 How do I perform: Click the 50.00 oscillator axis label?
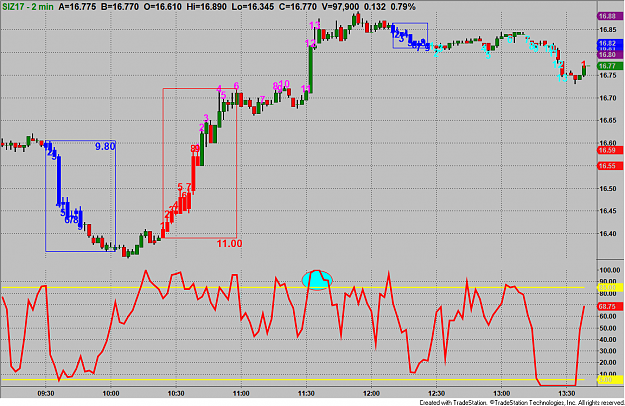pos(609,328)
